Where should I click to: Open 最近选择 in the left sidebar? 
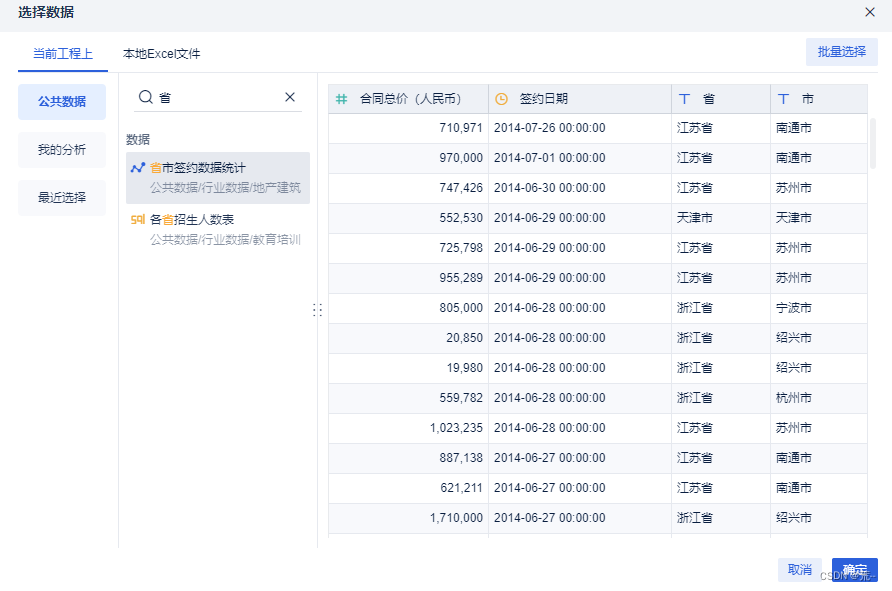pos(61,197)
